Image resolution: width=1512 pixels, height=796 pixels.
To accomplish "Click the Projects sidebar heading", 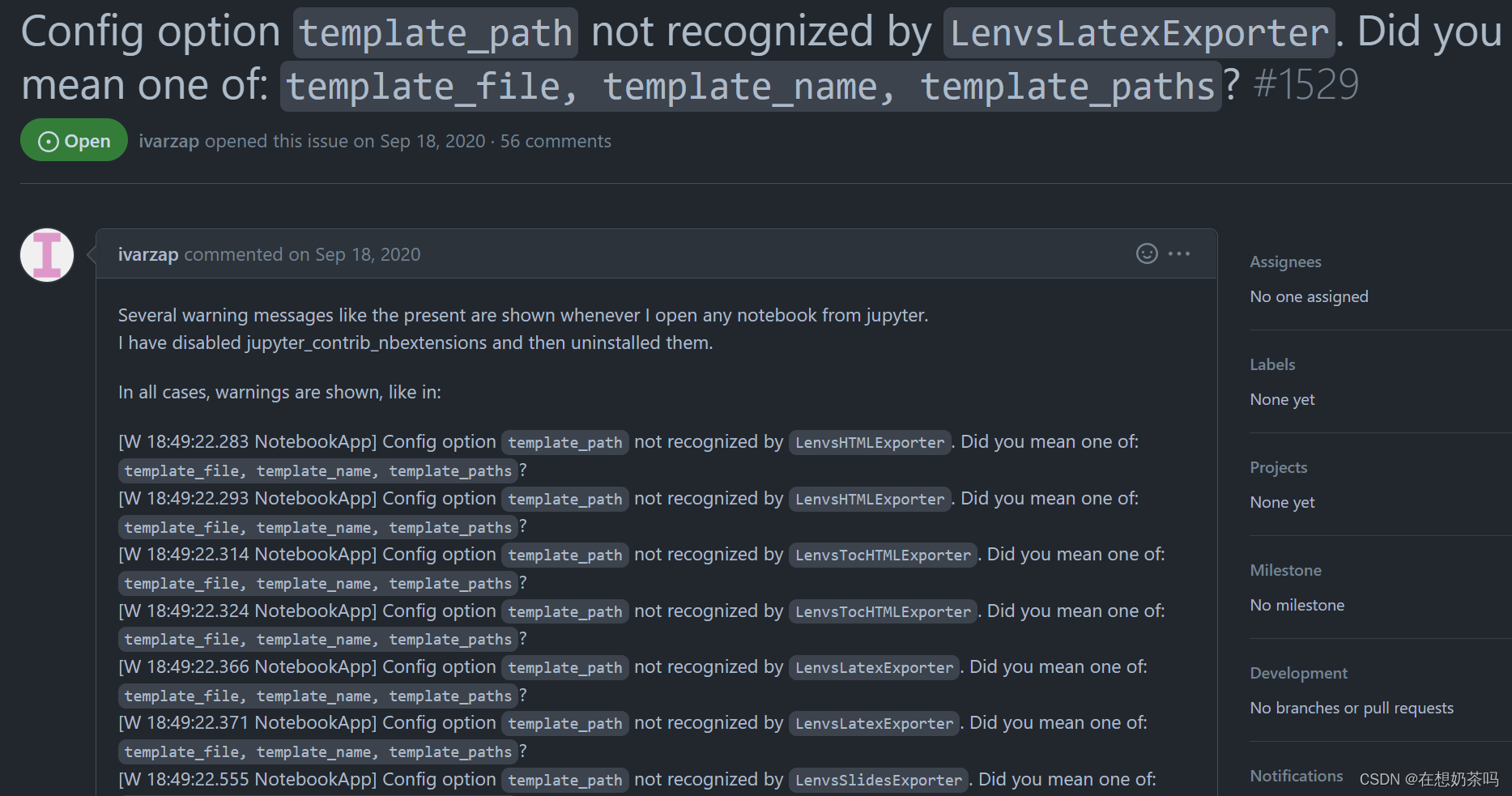I will click(x=1278, y=467).
